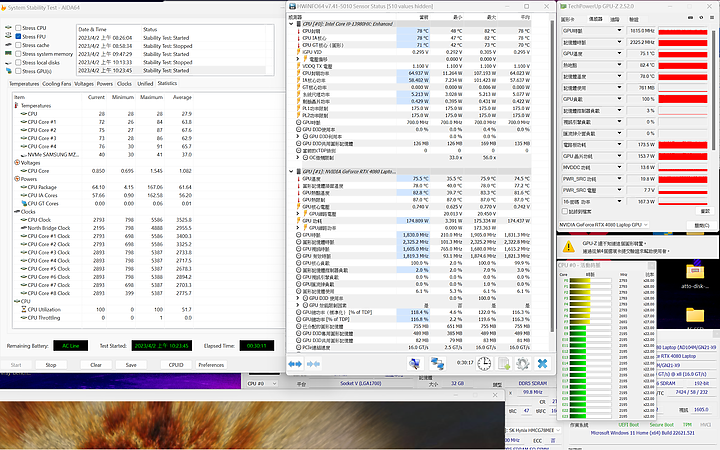Image resolution: width=720 pixels, height=450 pixels.
Task: Click HWiNFO network remote monitors icon
Action: coord(437,364)
